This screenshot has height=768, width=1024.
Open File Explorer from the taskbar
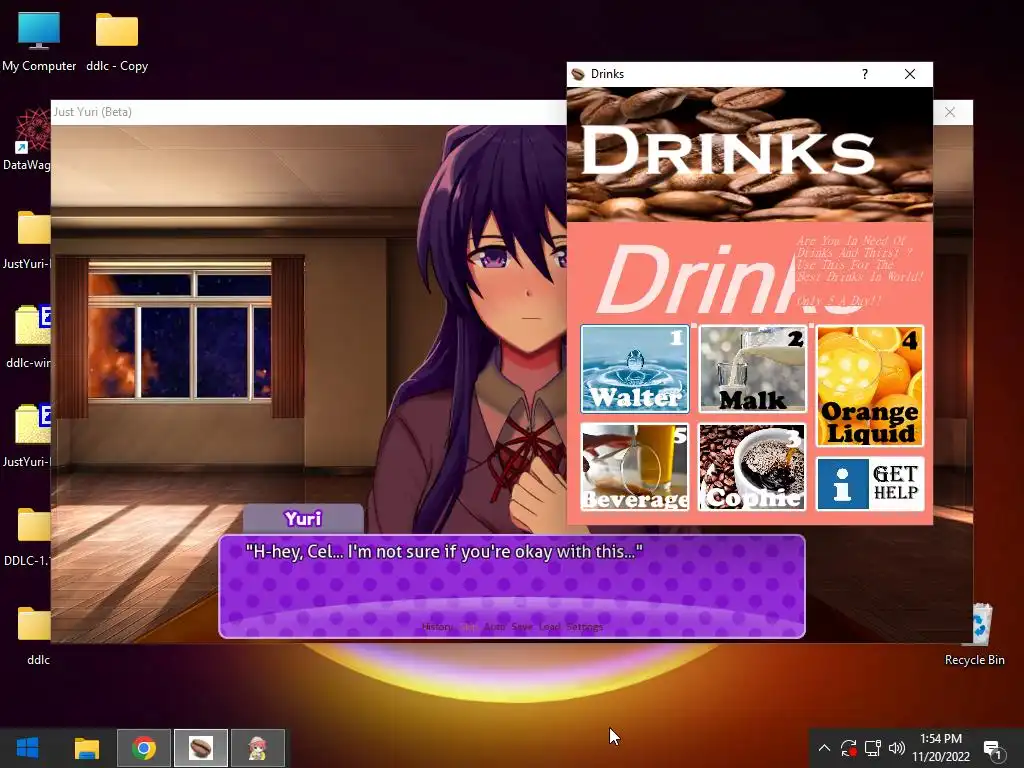click(x=86, y=748)
